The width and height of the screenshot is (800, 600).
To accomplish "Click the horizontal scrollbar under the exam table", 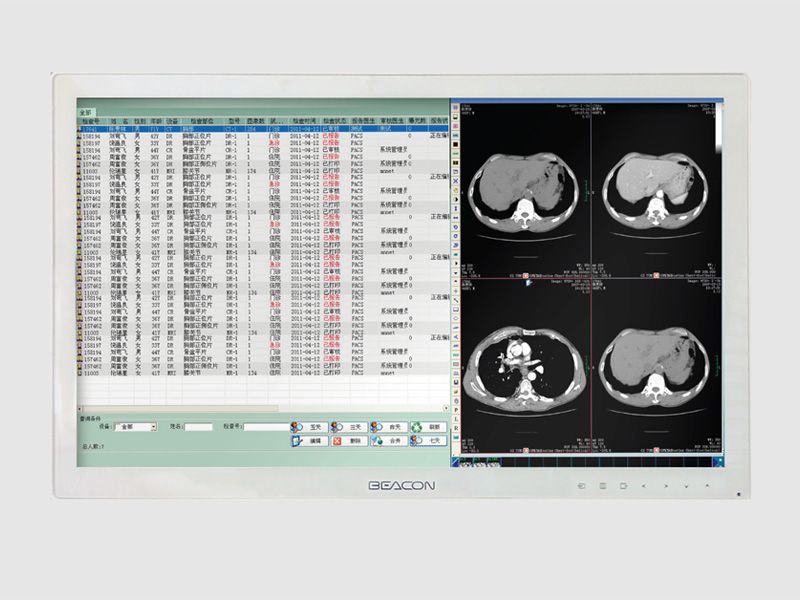I will [263, 408].
